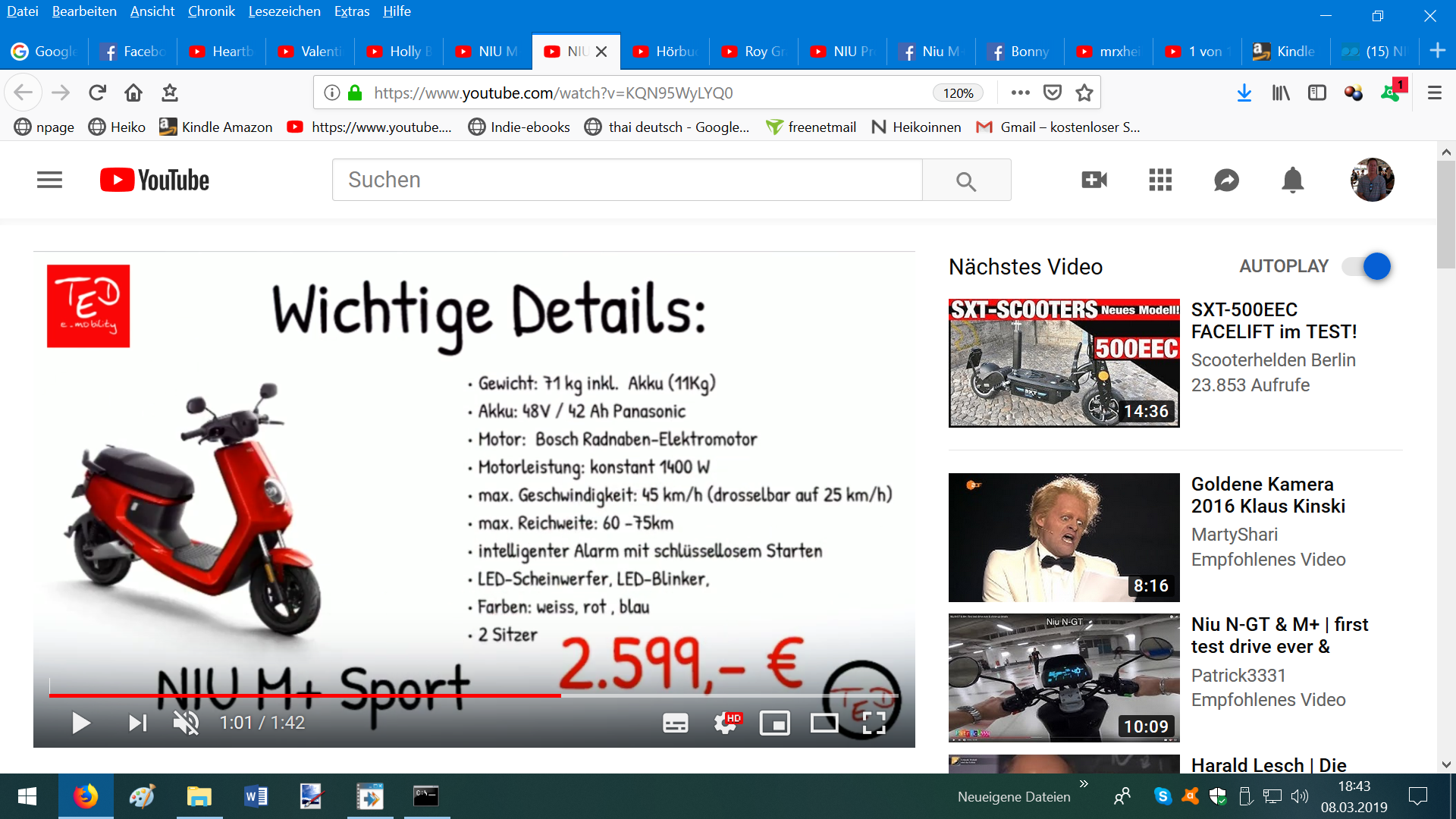Click the Suchen search input field
Viewport: 1456px width, 819px height.
[x=626, y=180]
